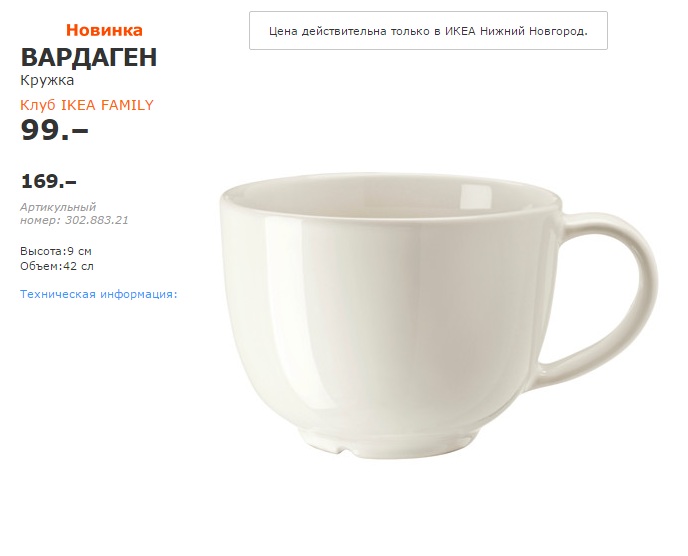The height and width of the screenshot is (556, 688).
Task: Click the Объем:42 сл specification
Action: coord(57,266)
